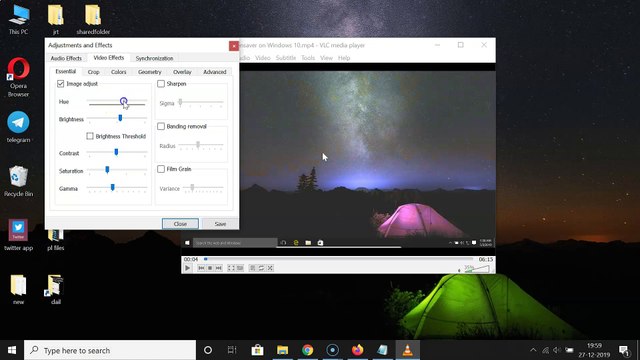Select the new folder on desktop
Image resolution: width=640 pixels, height=360 pixels.
pyautogui.click(x=18, y=289)
